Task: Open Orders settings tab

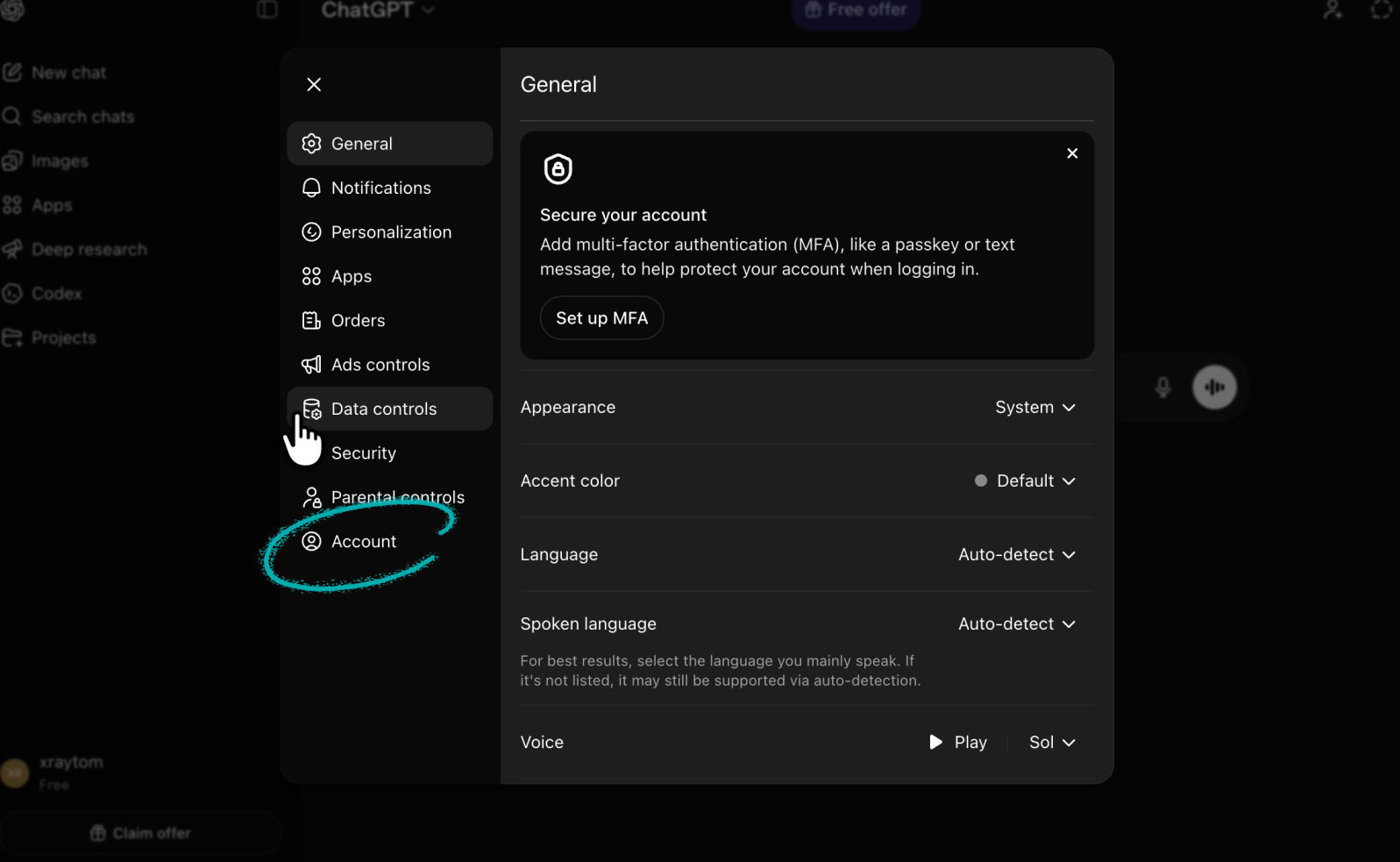Action: 389,320
